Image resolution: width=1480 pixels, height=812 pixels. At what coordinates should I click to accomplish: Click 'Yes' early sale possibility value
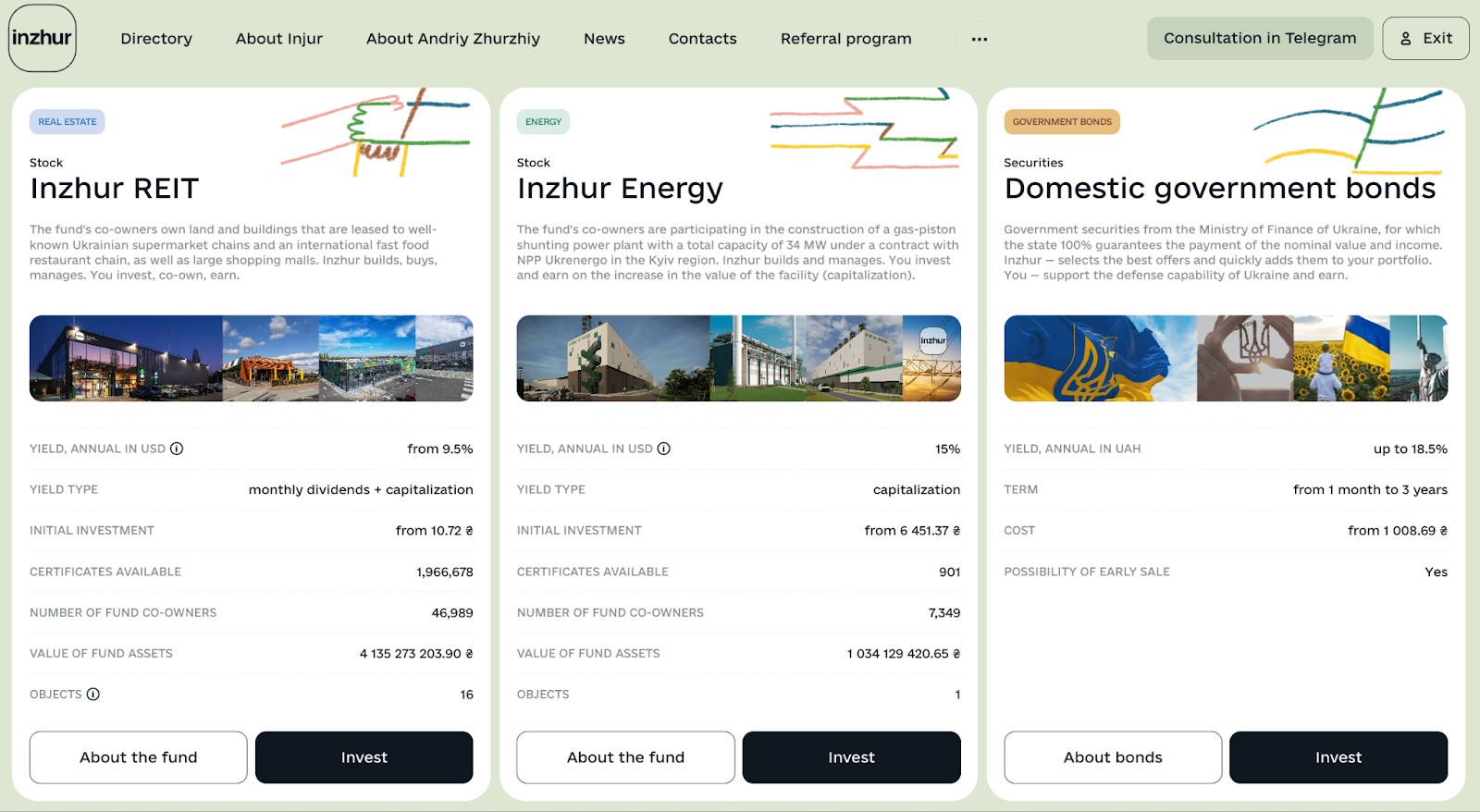coord(1437,572)
